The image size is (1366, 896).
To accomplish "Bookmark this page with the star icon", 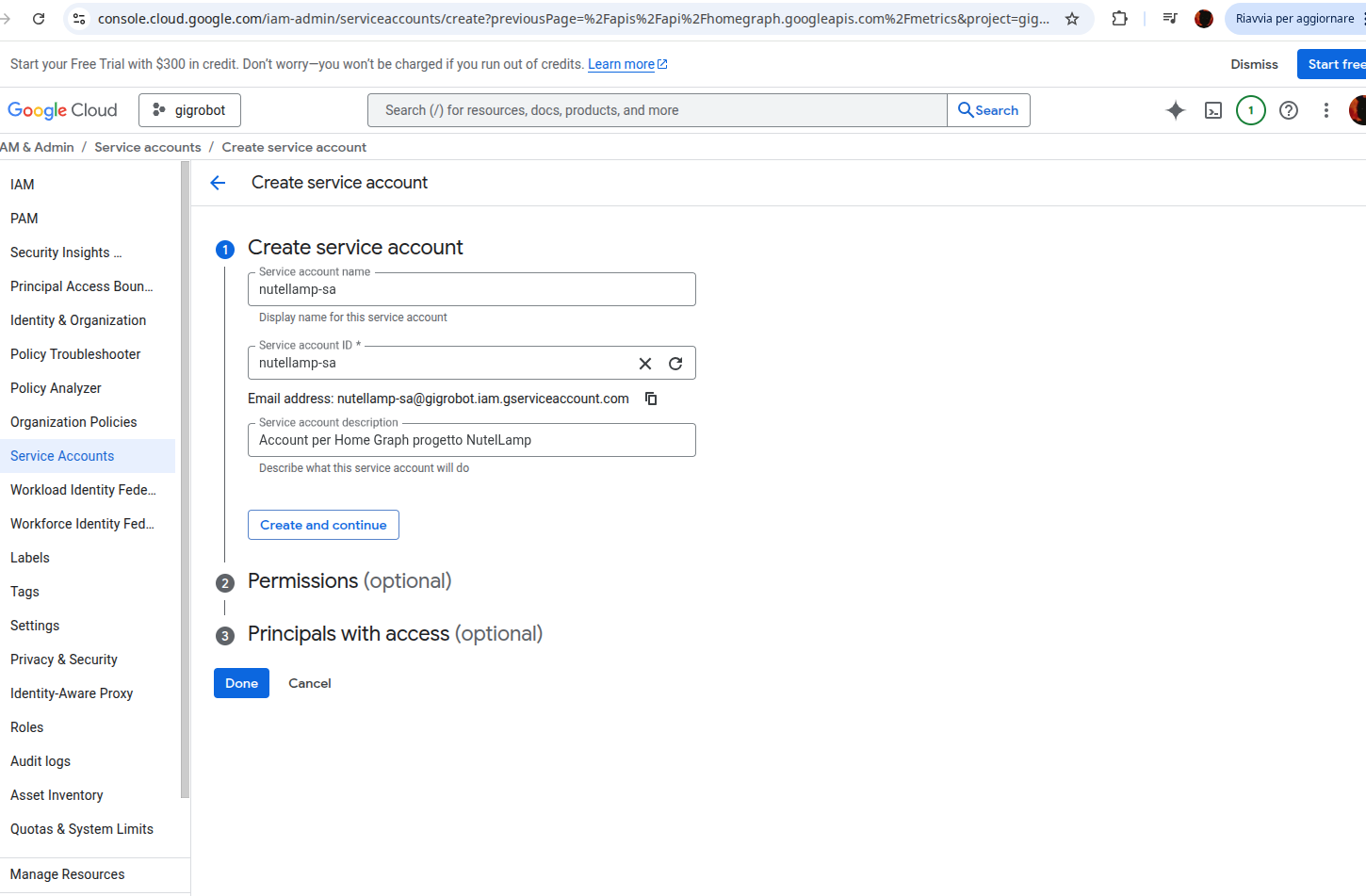I will coord(1072,19).
